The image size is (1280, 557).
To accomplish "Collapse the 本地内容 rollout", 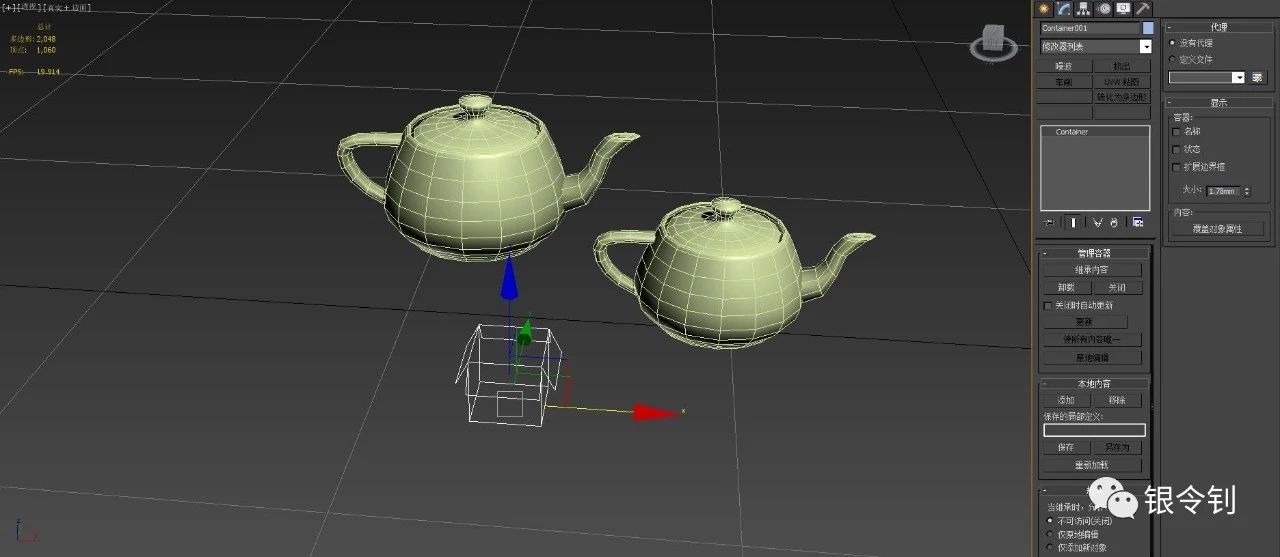I will (x=1094, y=383).
